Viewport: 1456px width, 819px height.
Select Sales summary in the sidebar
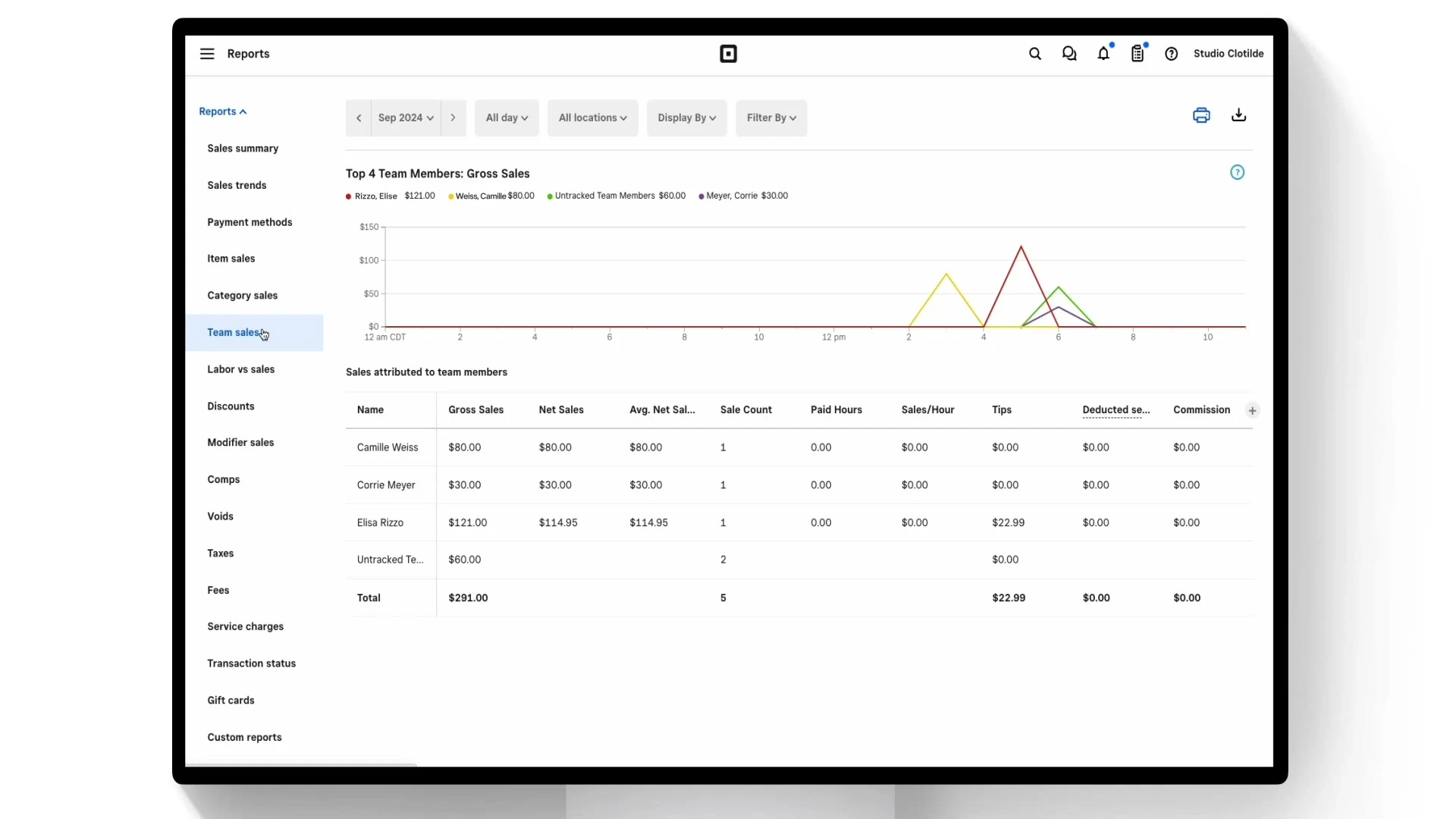click(243, 149)
